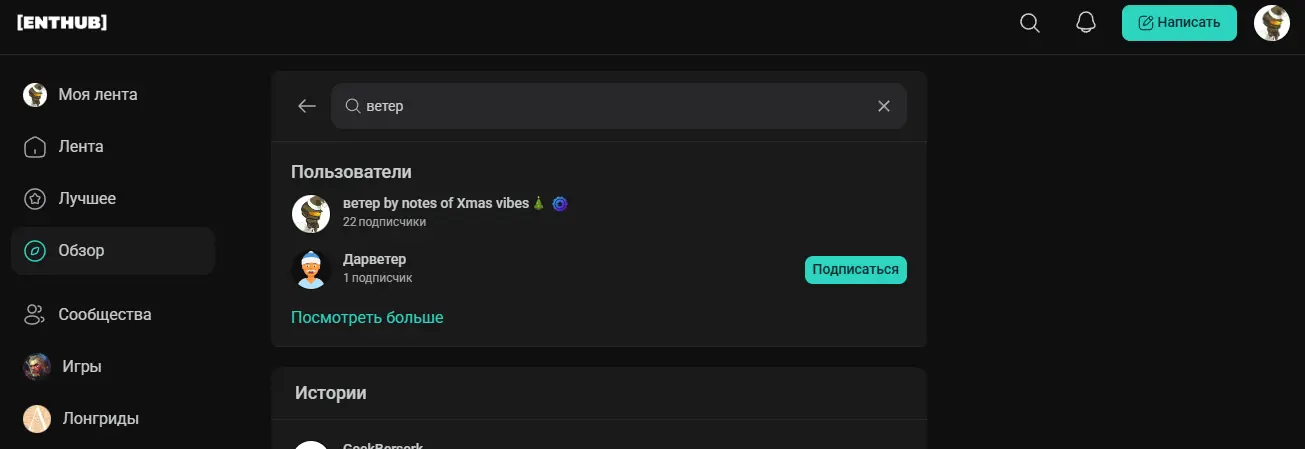1305x449 pixels.
Task: Open user ветер by notes of Xmas vibes
Action: pos(435,204)
